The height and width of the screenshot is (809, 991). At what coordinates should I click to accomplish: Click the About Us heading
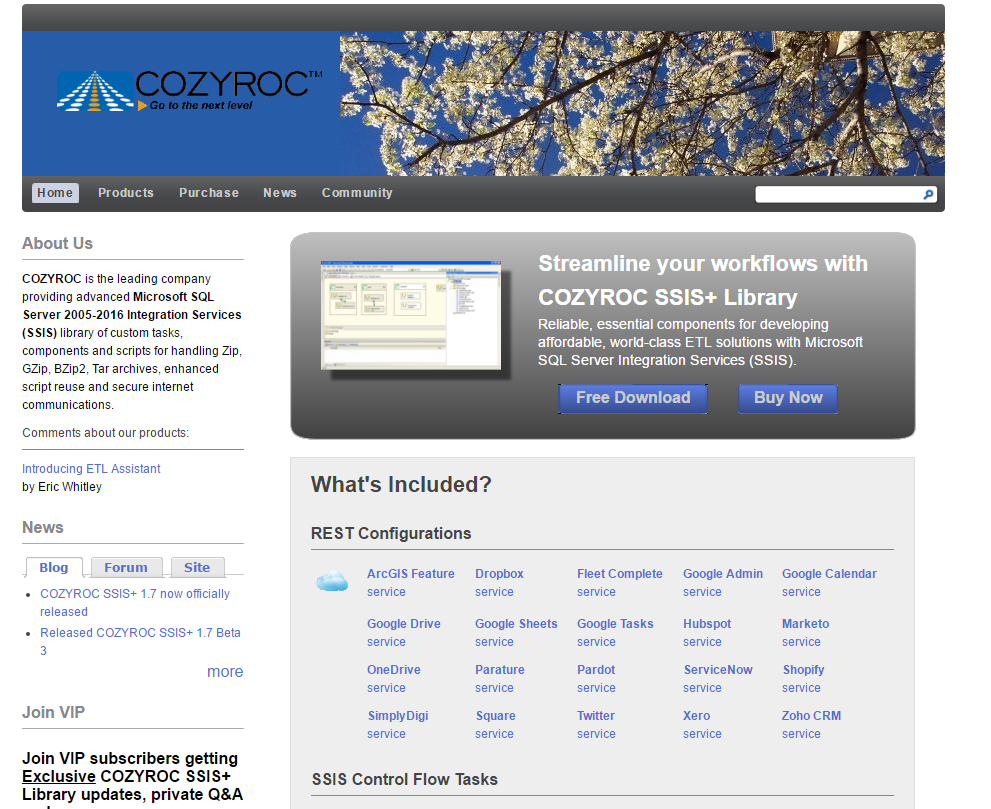click(58, 243)
